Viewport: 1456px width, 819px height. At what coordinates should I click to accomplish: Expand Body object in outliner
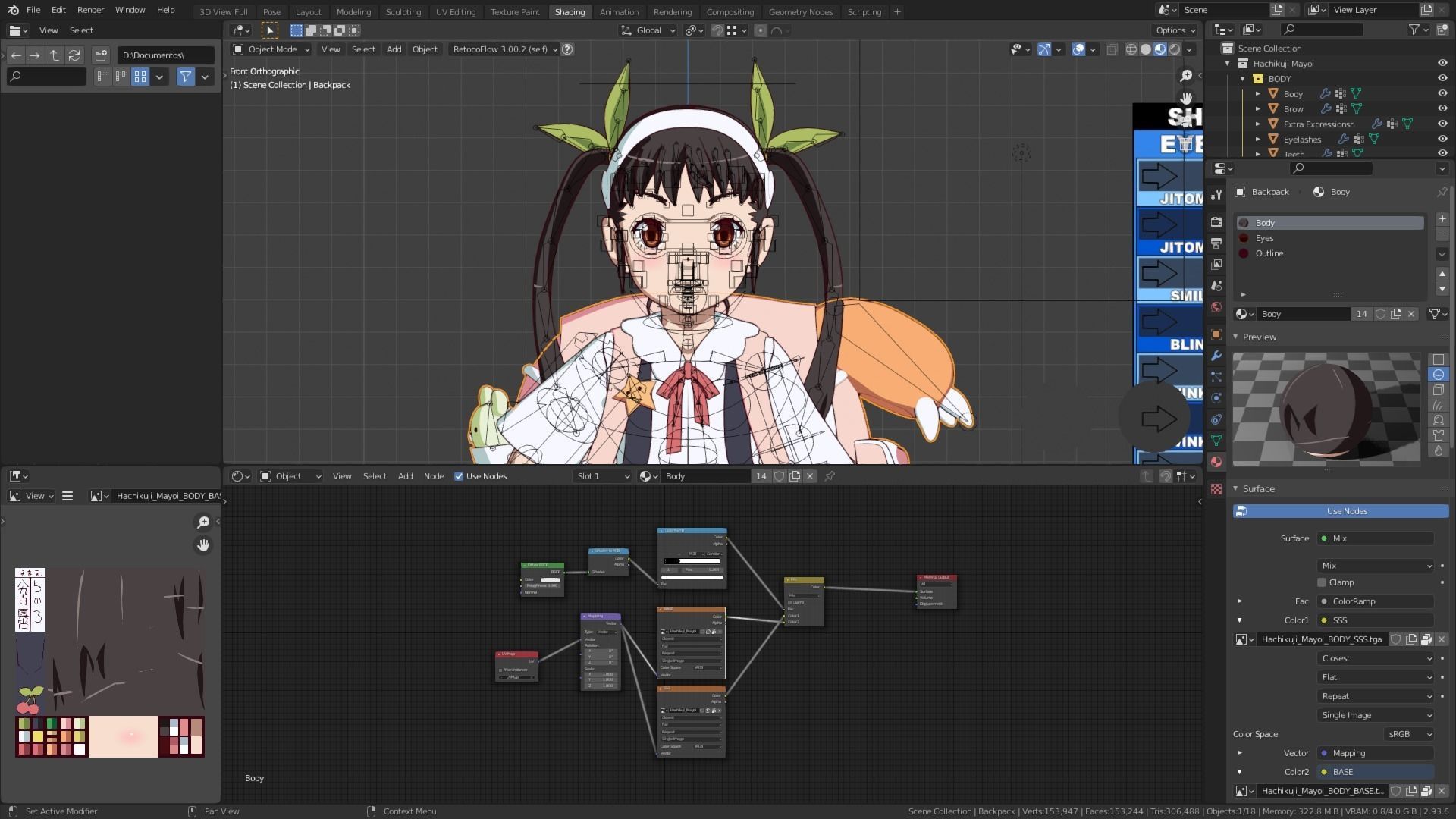click(x=1258, y=94)
